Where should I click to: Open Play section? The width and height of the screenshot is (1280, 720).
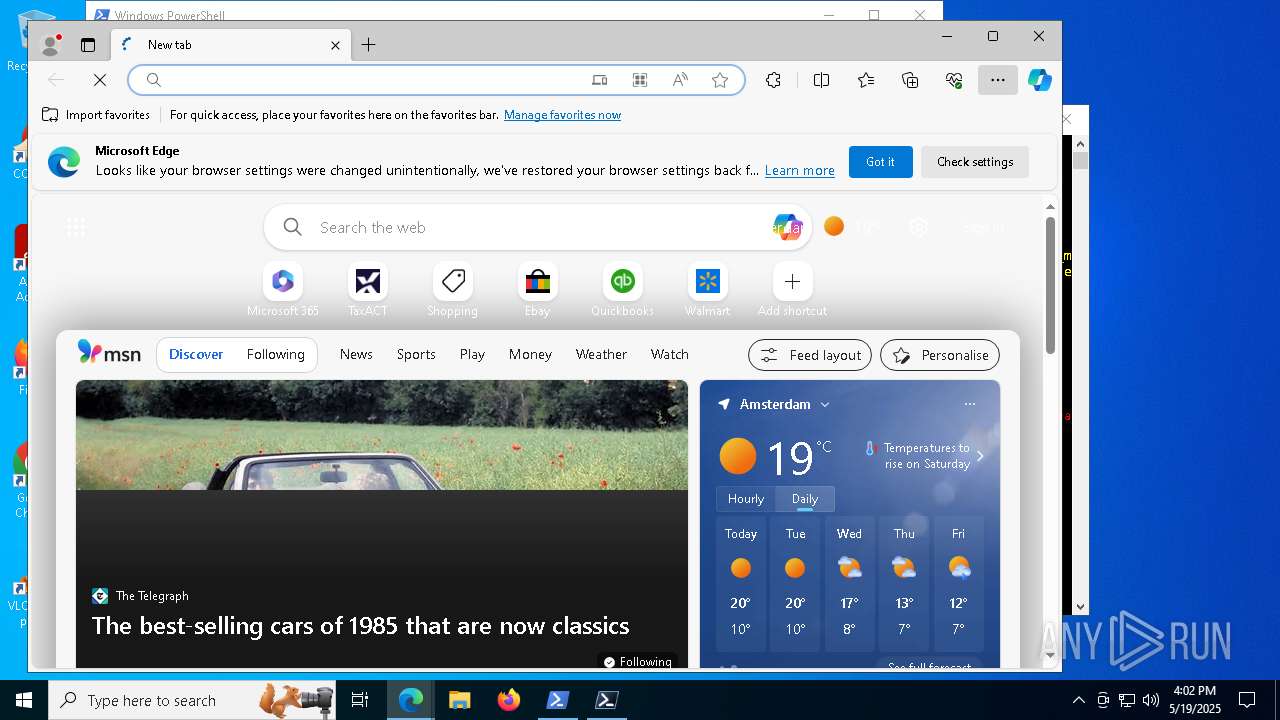(472, 354)
